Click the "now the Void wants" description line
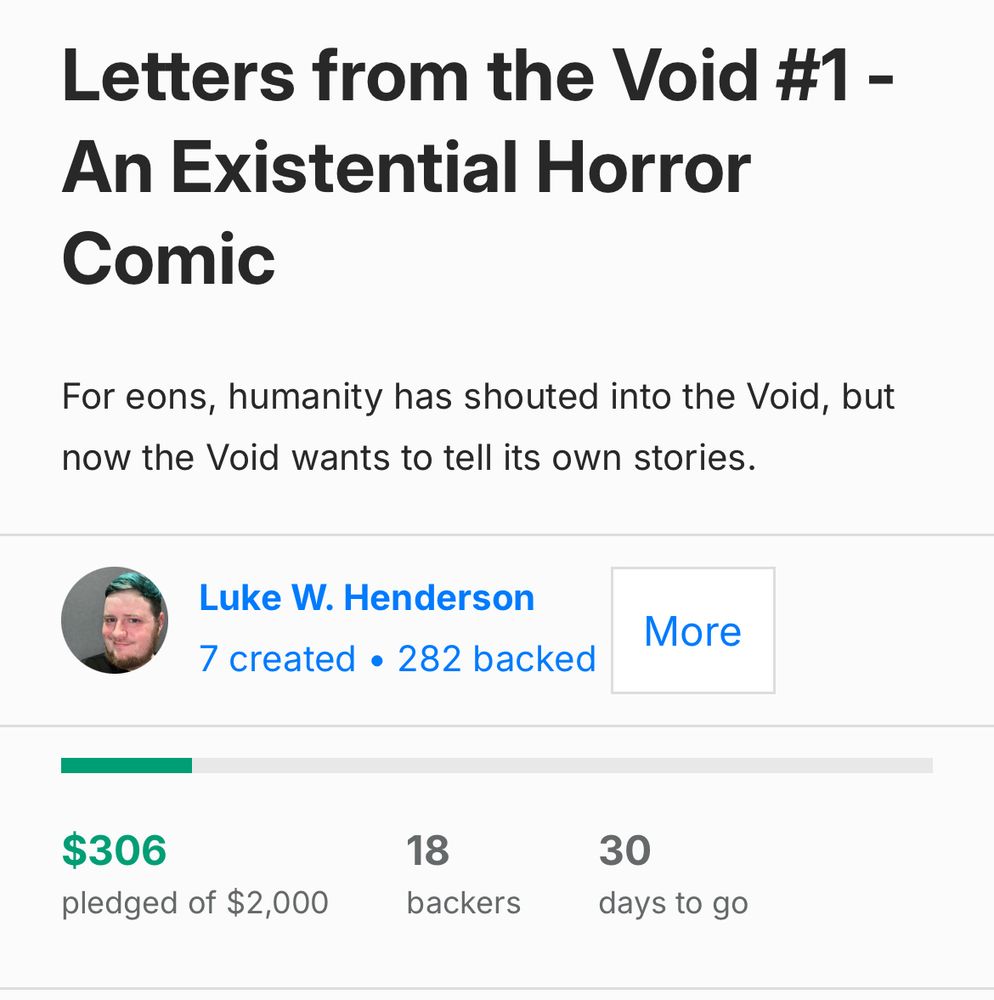This screenshot has height=1000, width=994. pyautogui.click(x=405, y=457)
